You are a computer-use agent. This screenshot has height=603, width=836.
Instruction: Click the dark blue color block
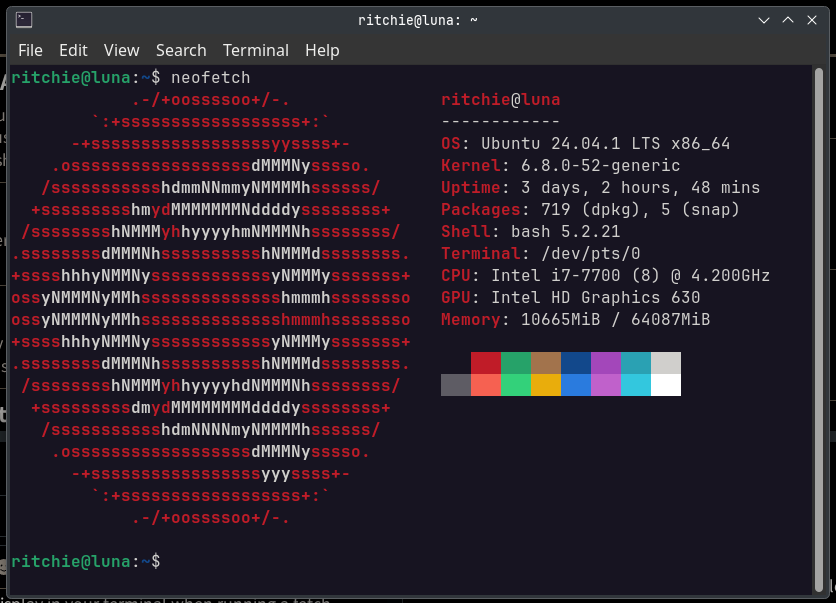576,363
